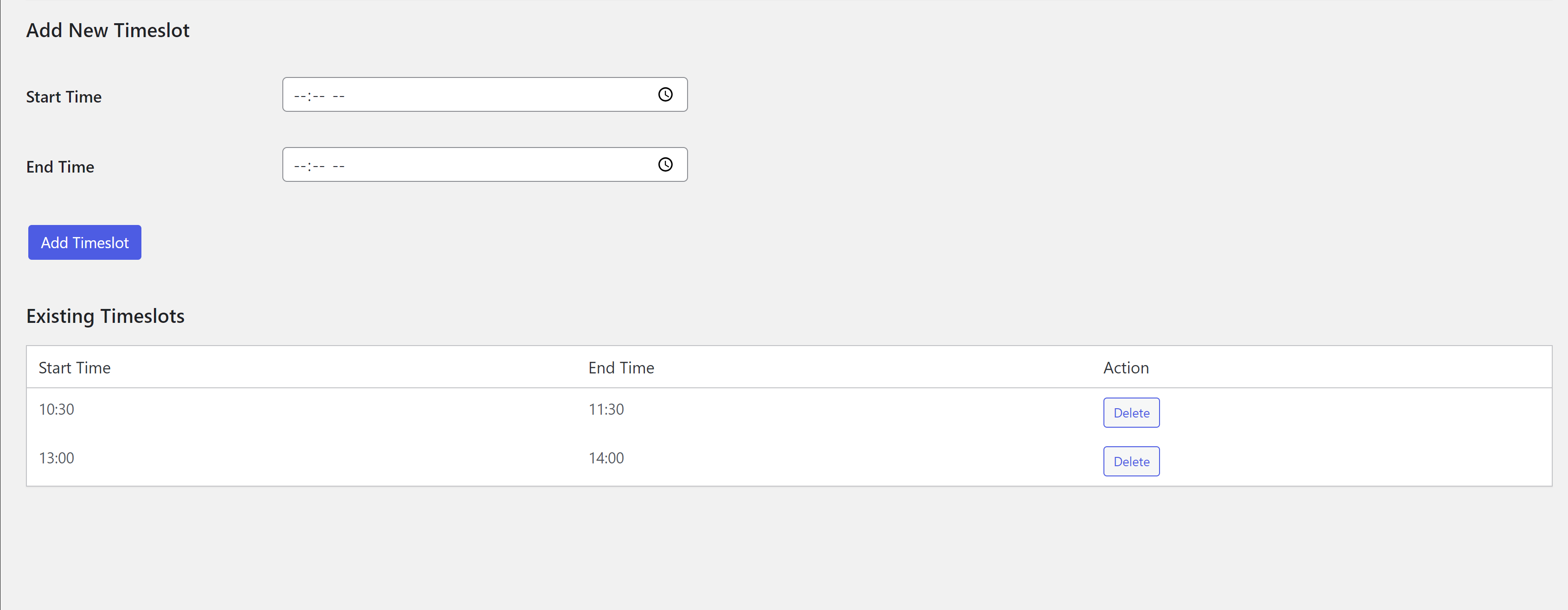1568x610 pixels.
Task: Select the hour segment of End Time input
Action: click(300, 166)
